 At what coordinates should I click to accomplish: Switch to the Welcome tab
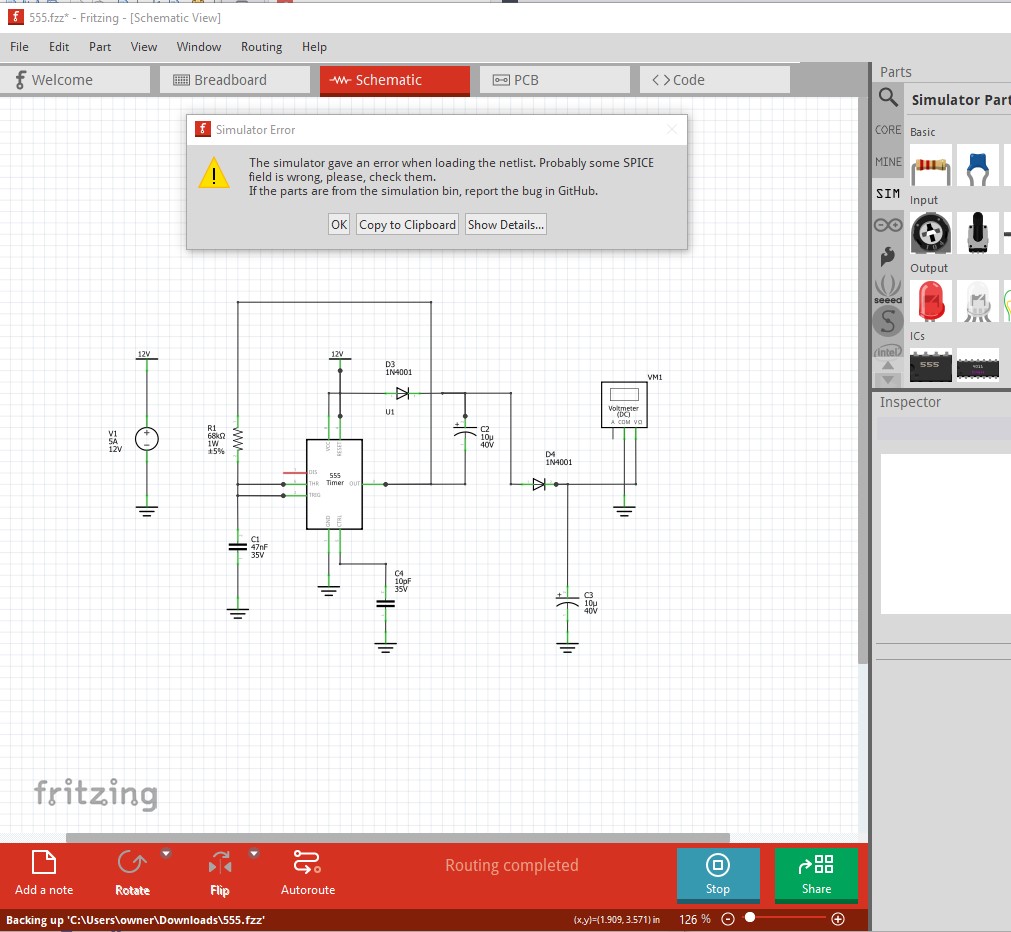(75, 80)
